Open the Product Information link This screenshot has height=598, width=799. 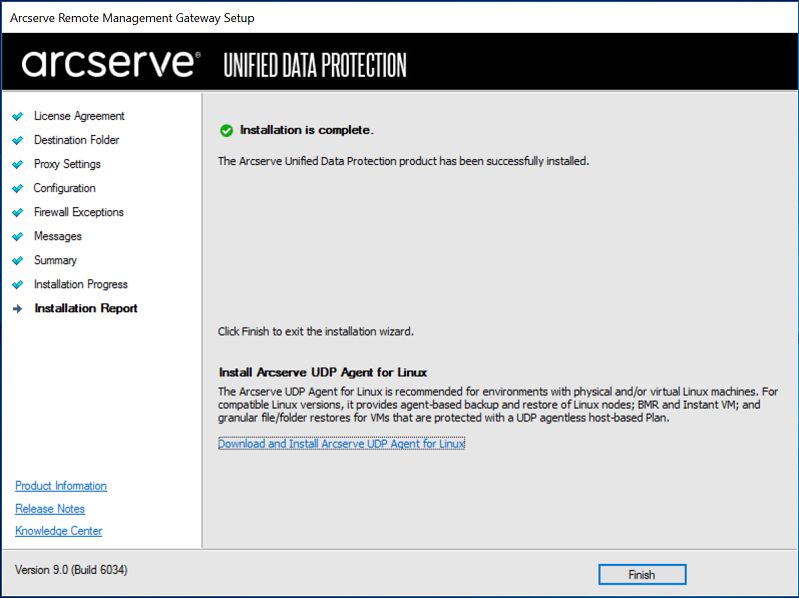tap(61, 486)
